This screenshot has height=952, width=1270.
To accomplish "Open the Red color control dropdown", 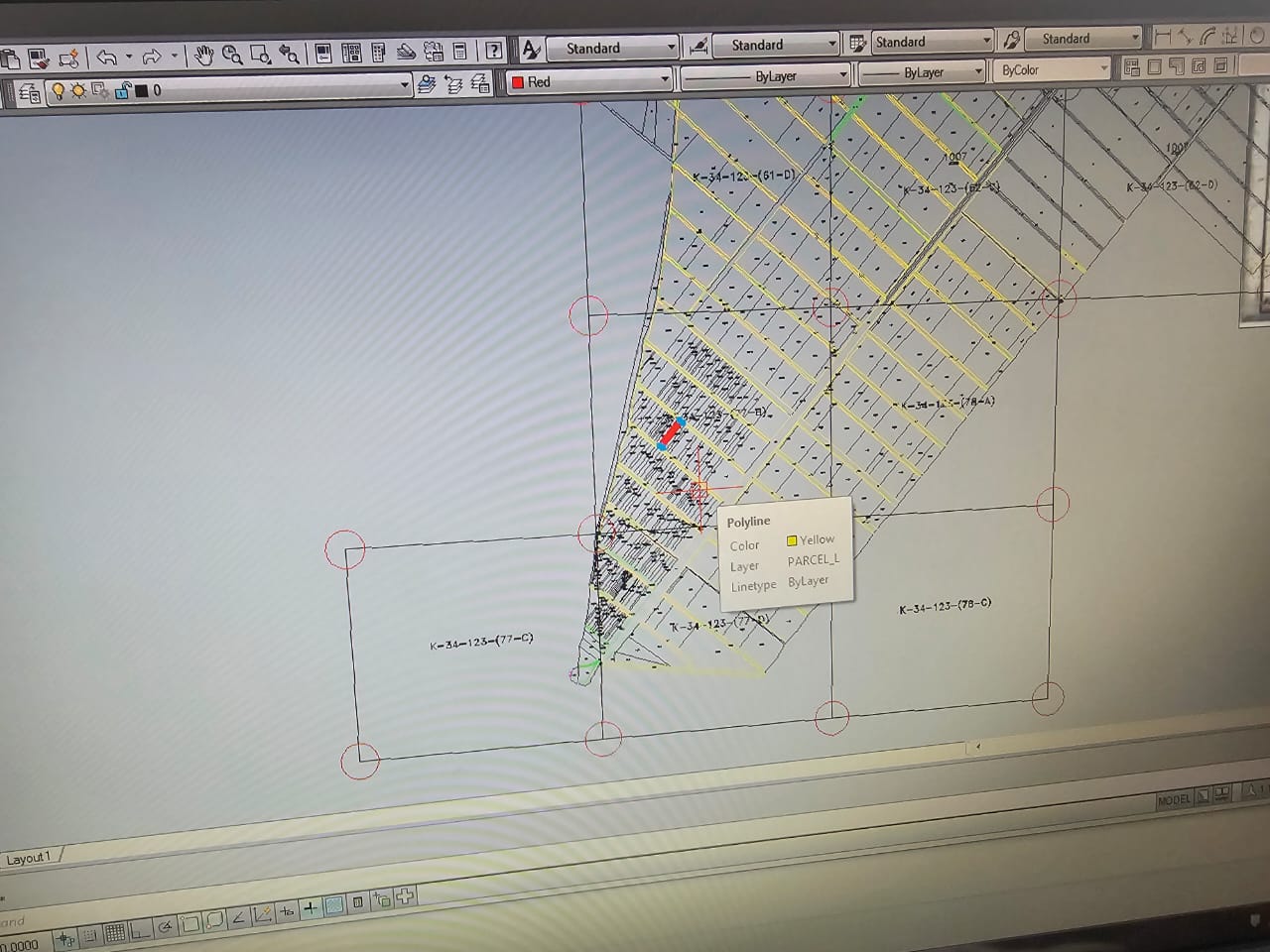I will click(664, 80).
